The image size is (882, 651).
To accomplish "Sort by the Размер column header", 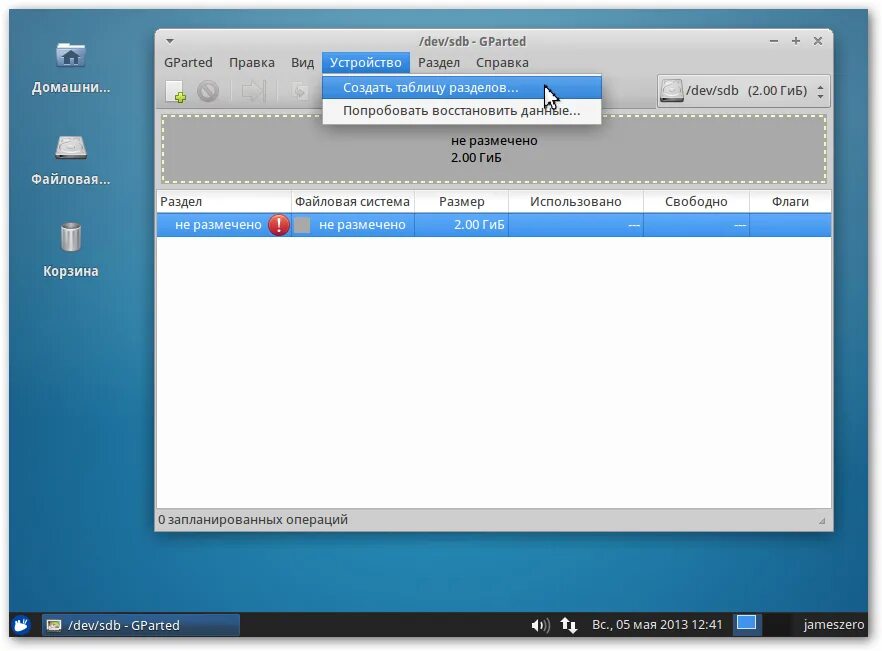I will (461, 201).
